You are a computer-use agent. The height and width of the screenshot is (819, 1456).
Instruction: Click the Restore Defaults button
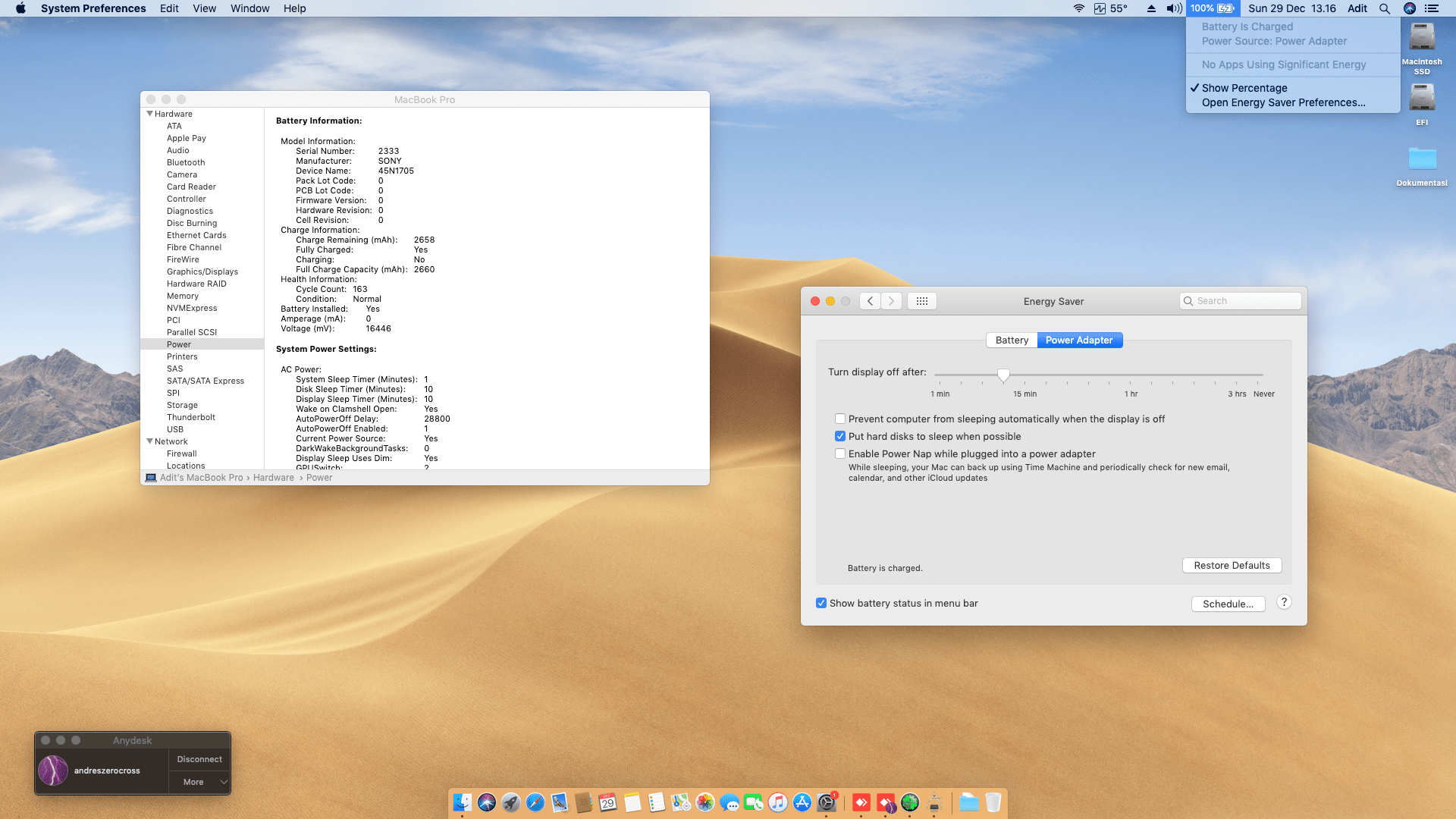[x=1232, y=566]
